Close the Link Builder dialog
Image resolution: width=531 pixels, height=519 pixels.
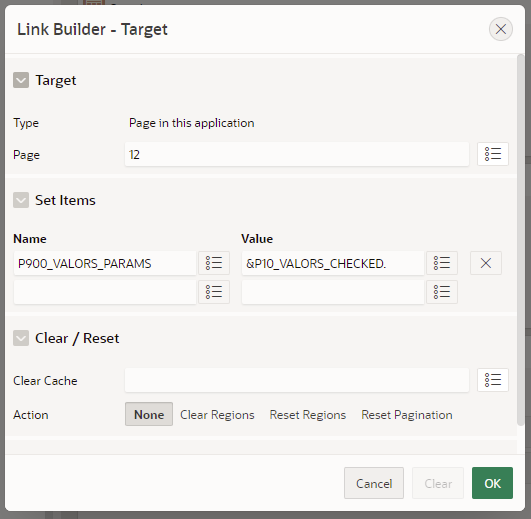[x=501, y=29]
